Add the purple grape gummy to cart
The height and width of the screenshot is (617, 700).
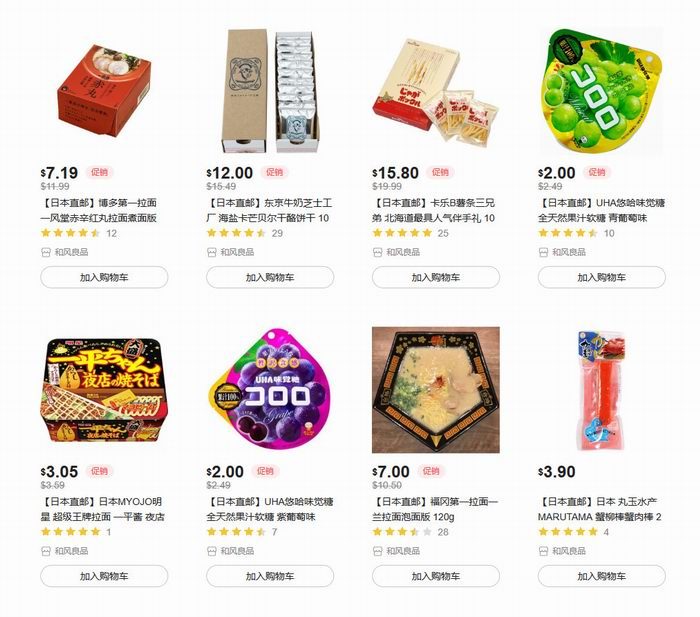point(270,576)
